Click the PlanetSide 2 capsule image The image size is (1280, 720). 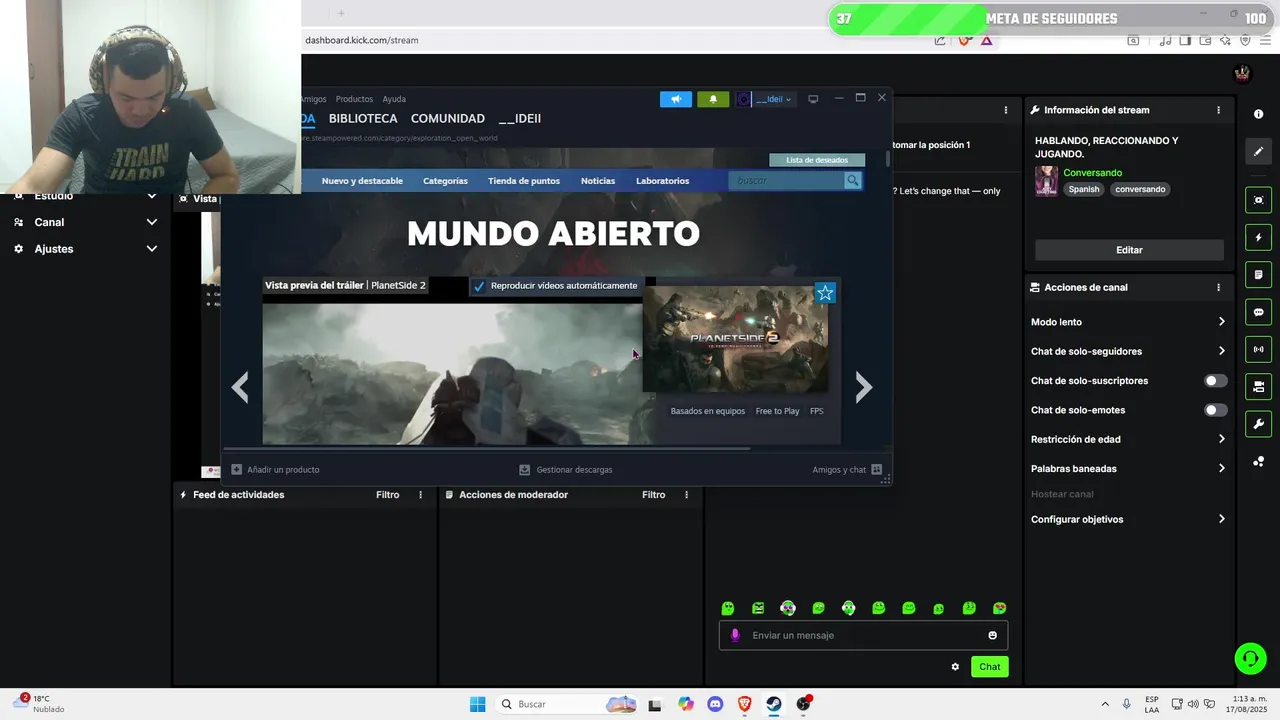[735, 339]
